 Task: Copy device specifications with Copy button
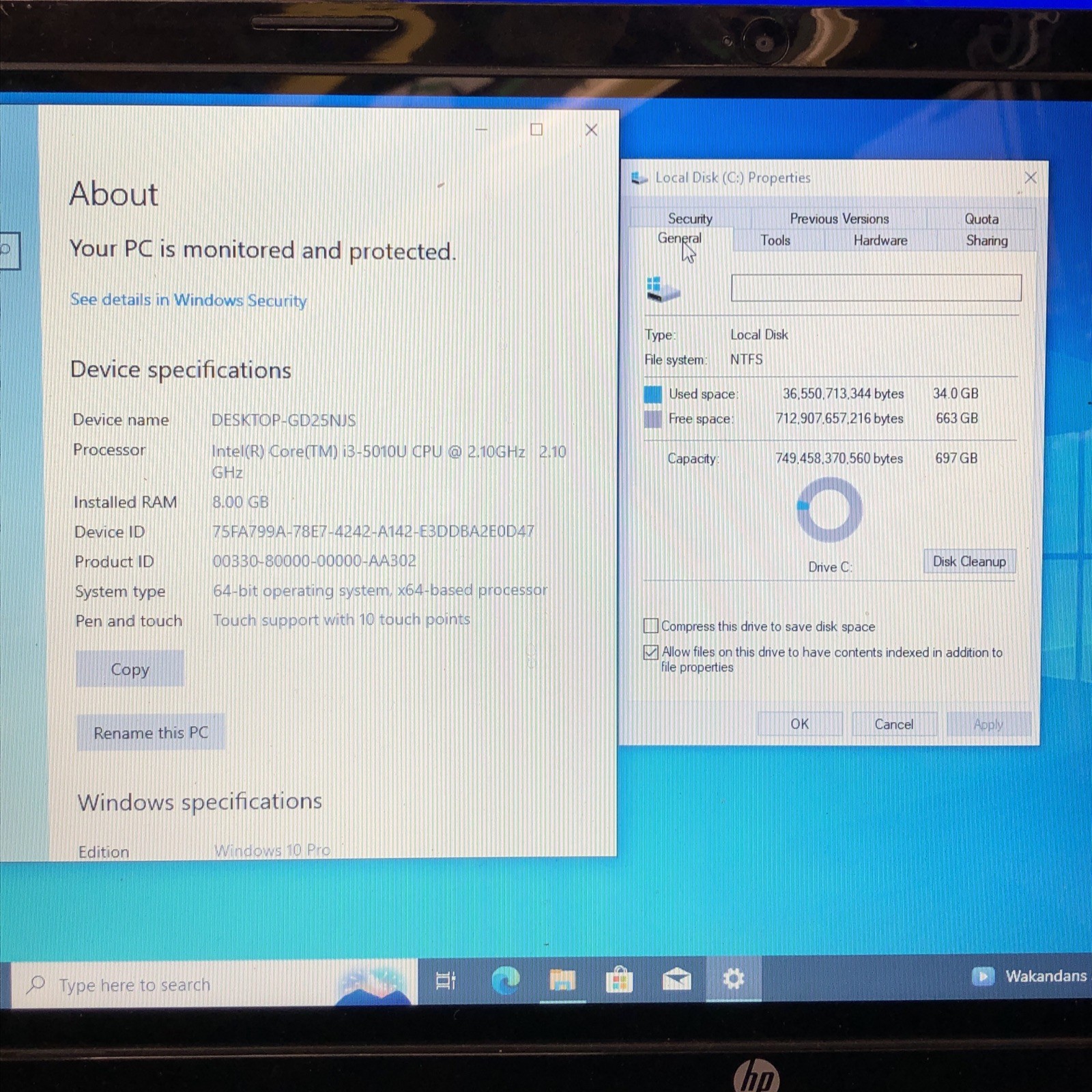[x=130, y=669]
